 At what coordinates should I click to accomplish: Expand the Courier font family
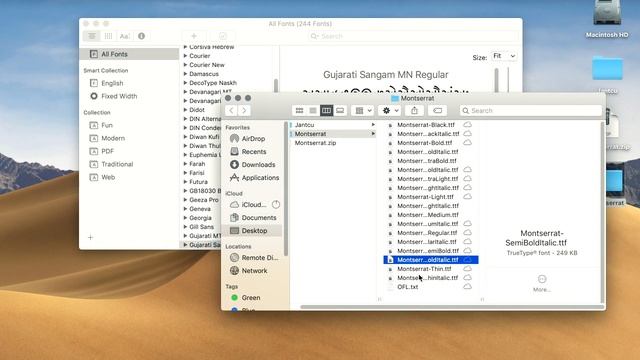[x=185, y=56]
